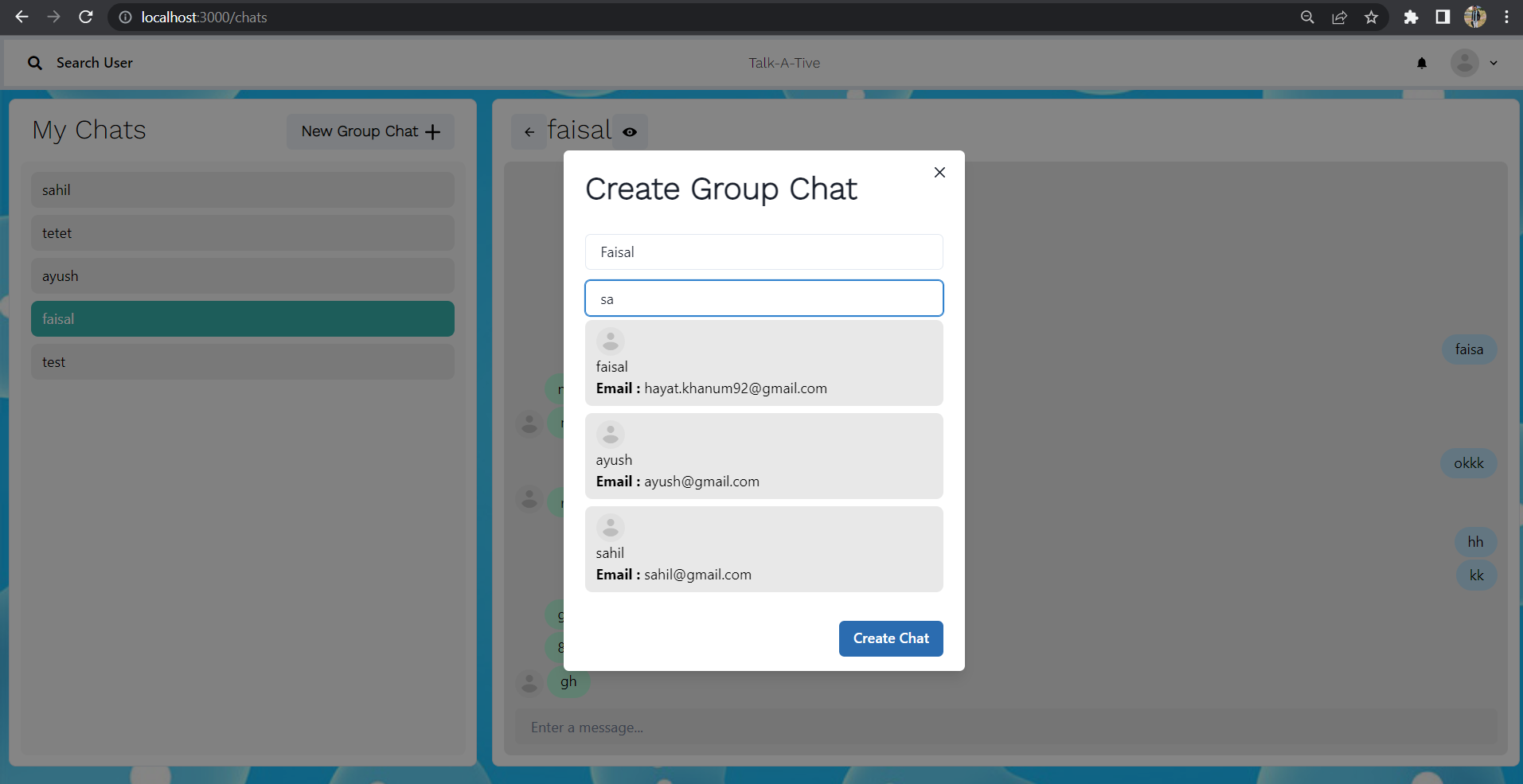The width and height of the screenshot is (1523, 784).
Task: Open the notification bell
Action: pyautogui.click(x=1422, y=63)
